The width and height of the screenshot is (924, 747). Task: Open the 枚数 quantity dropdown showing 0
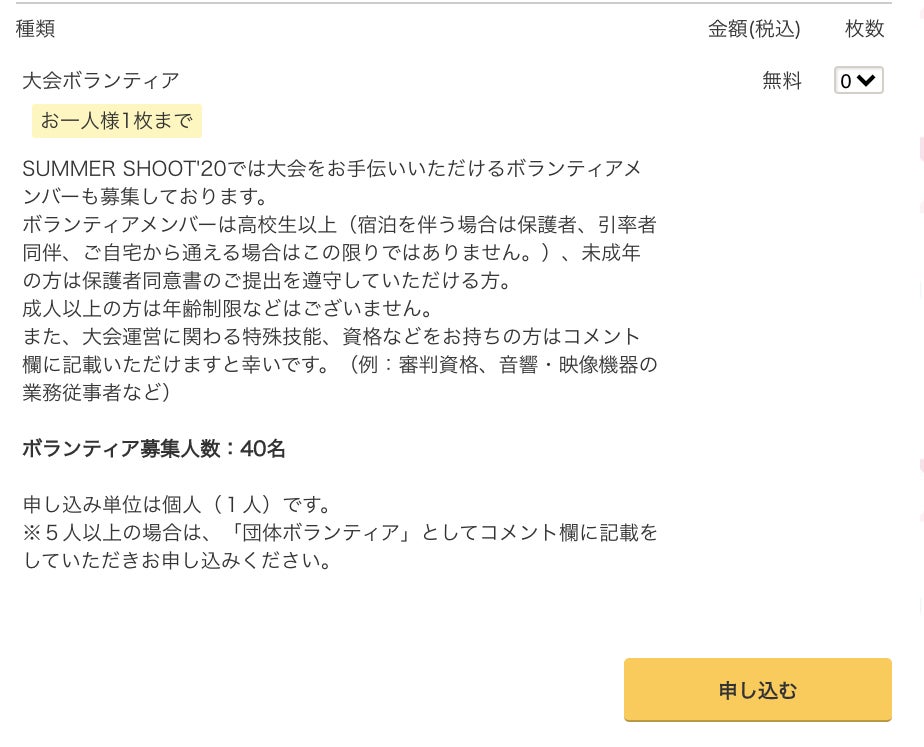(x=858, y=81)
